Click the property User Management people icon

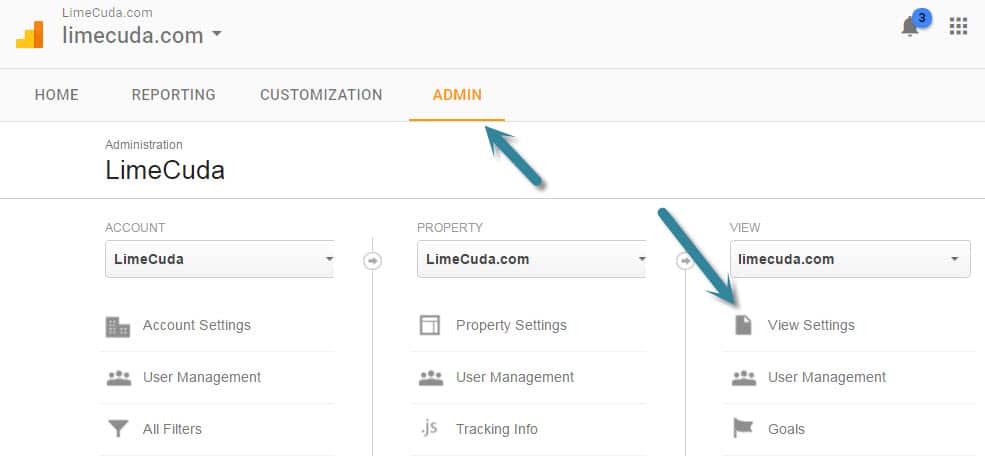click(431, 377)
